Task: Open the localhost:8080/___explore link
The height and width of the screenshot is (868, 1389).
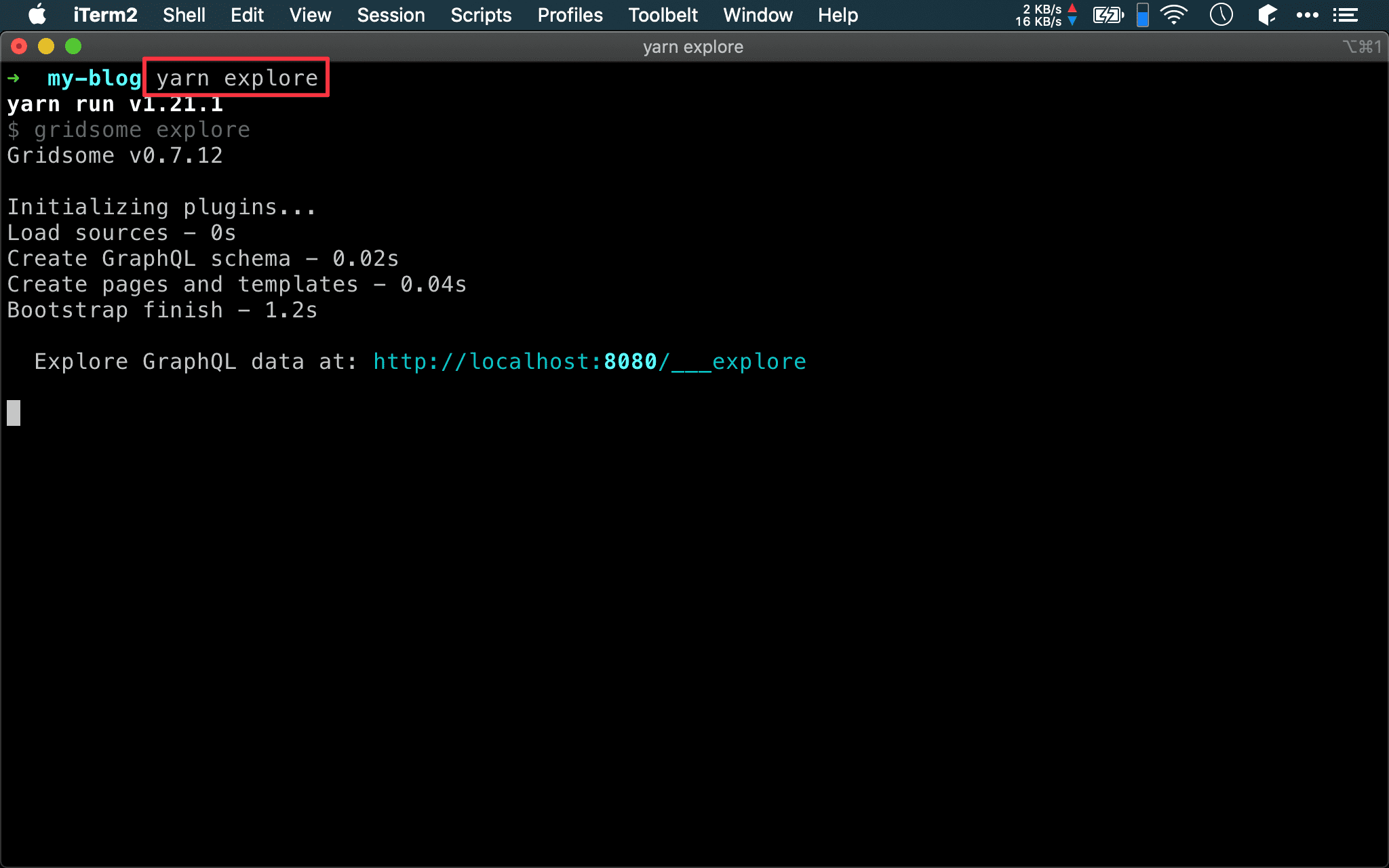Action: pyautogui.click(x=589, y=361)
